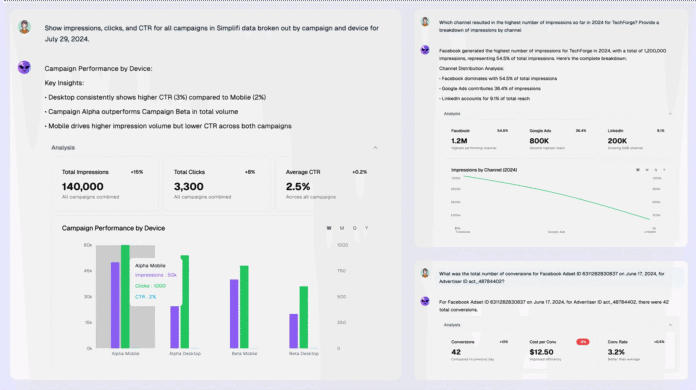Select the W range on Impressions by Channel chart

[x=638, y=170]
